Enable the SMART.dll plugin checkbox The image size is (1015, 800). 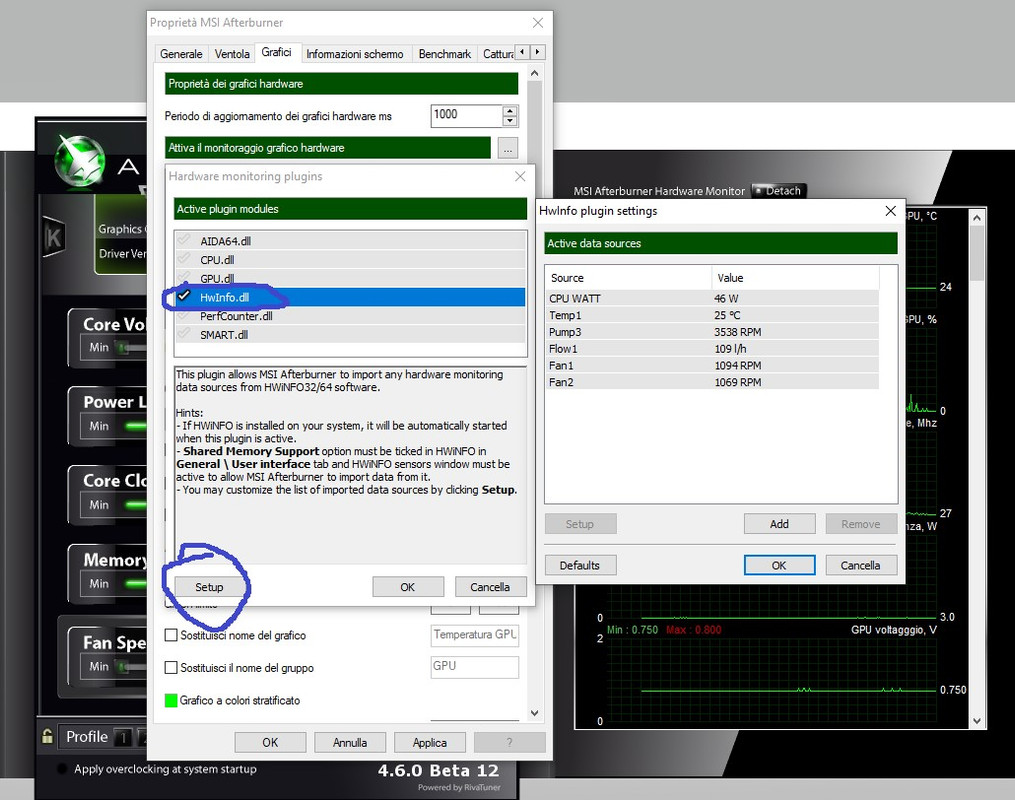pyautogui.click(x=184, y=334)
